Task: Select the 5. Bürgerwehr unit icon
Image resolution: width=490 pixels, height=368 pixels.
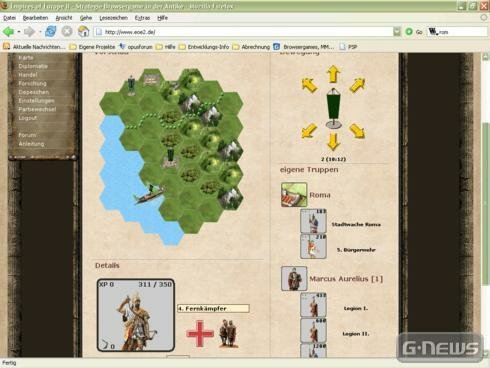Action: [x=313, y=247]
